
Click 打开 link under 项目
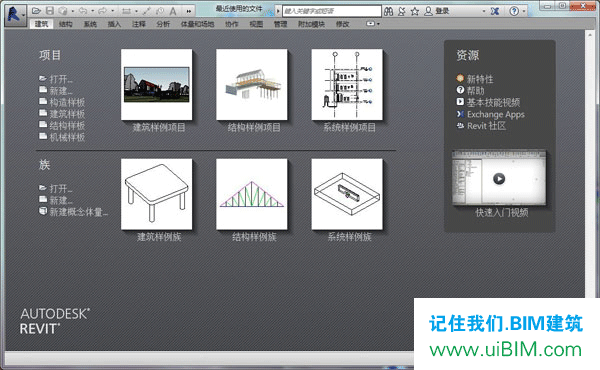60,79
